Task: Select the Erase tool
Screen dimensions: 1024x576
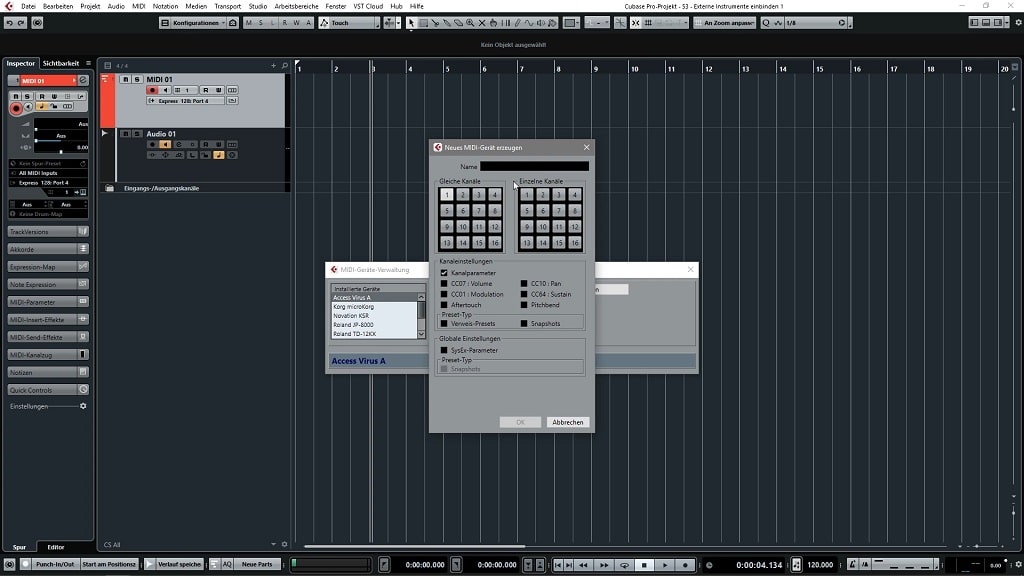Action: coord(458,23)
